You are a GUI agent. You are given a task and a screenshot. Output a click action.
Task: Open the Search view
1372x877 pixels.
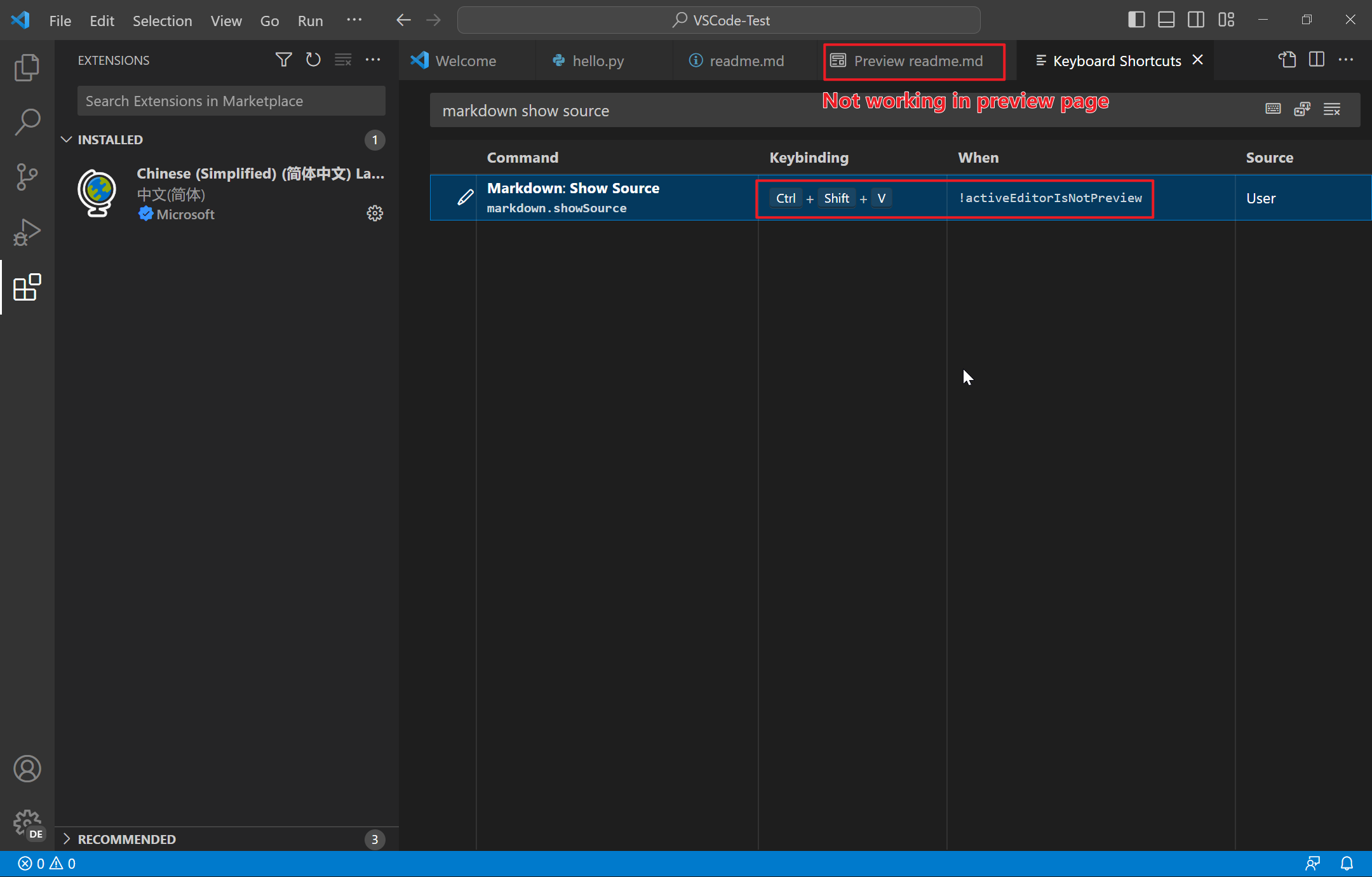coord(27,122)
